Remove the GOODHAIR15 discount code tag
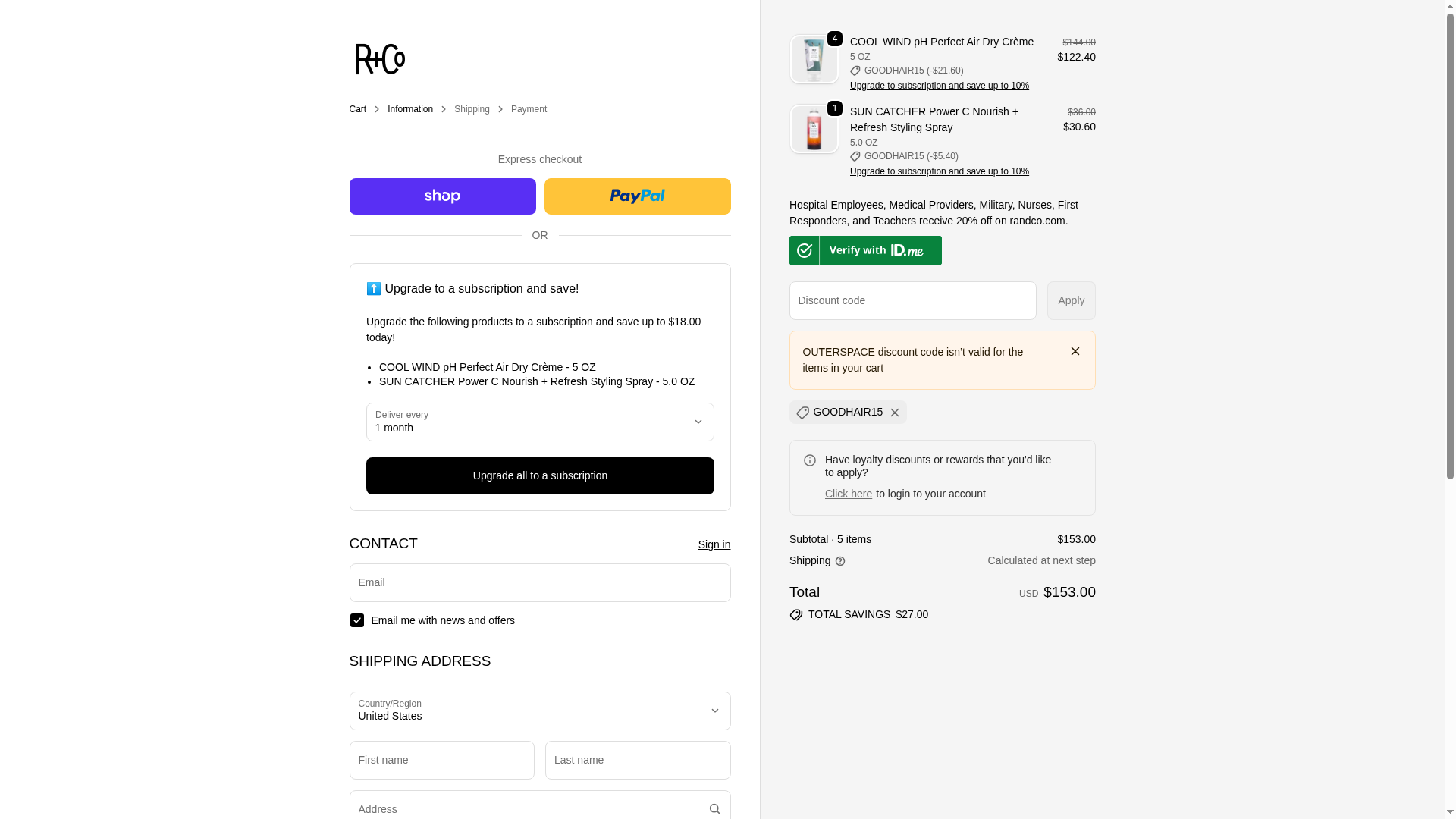1456x819 pixels. click(x=895, y=413)
